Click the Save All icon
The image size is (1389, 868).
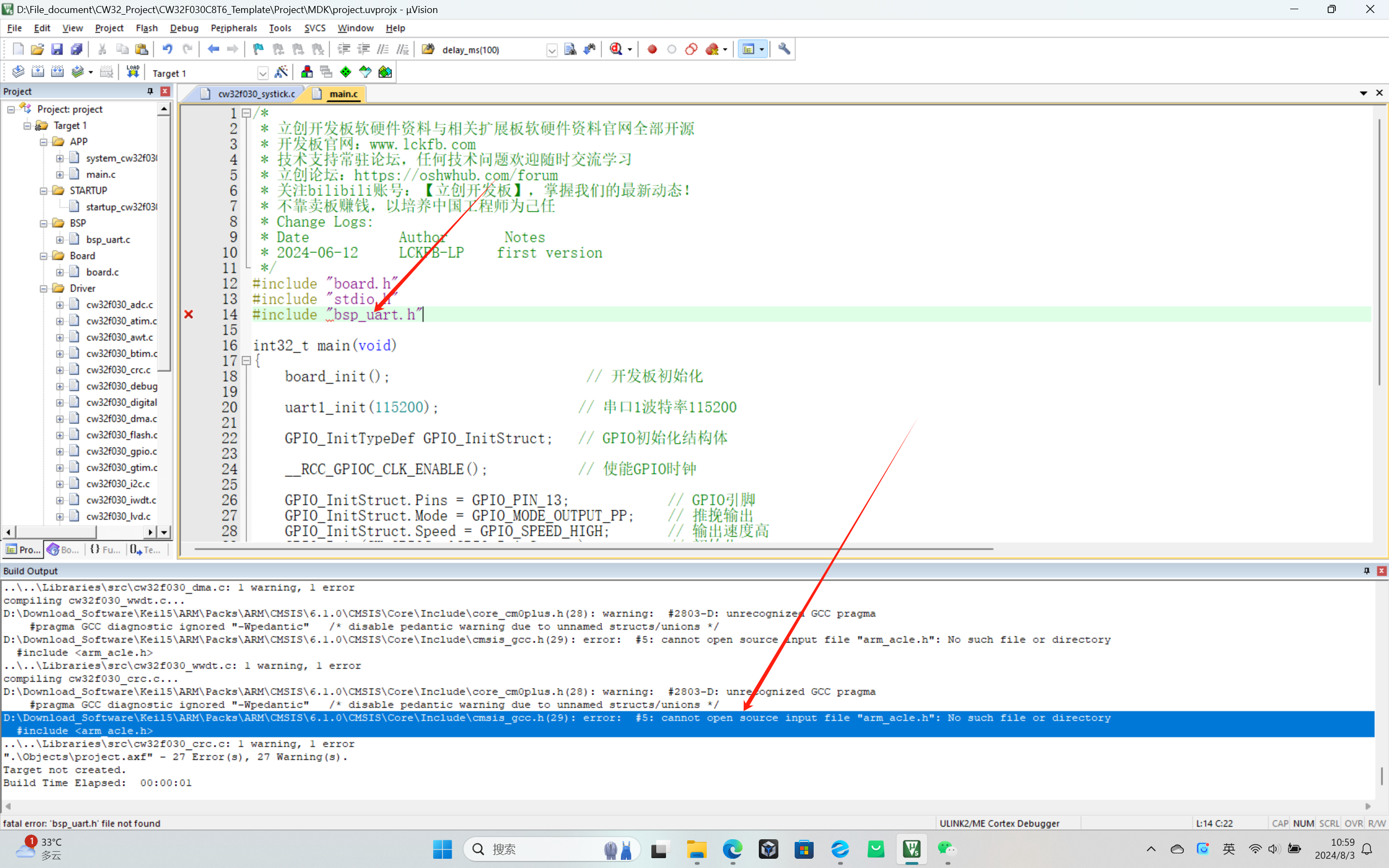pos(77,49)
